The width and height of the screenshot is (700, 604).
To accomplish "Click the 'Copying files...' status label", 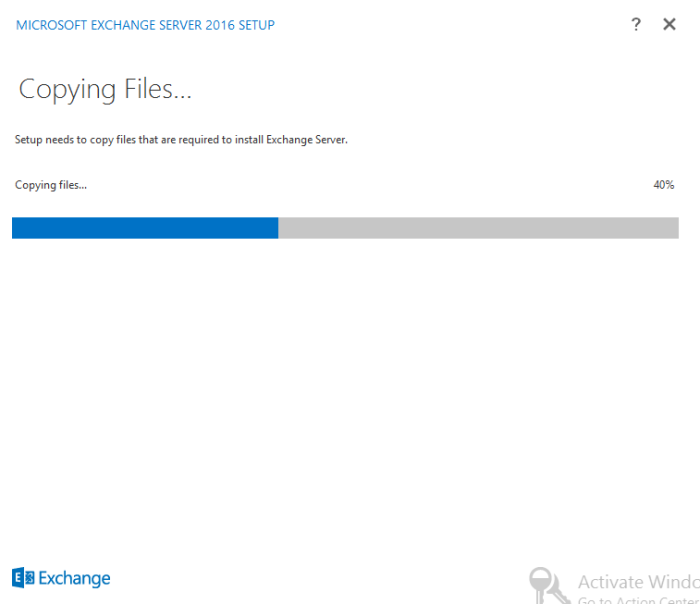I will (x=51, y=185).
